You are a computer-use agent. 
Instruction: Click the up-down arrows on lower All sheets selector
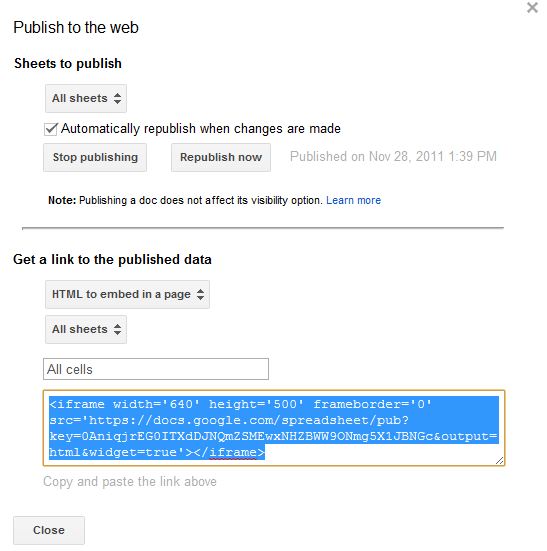117,330
